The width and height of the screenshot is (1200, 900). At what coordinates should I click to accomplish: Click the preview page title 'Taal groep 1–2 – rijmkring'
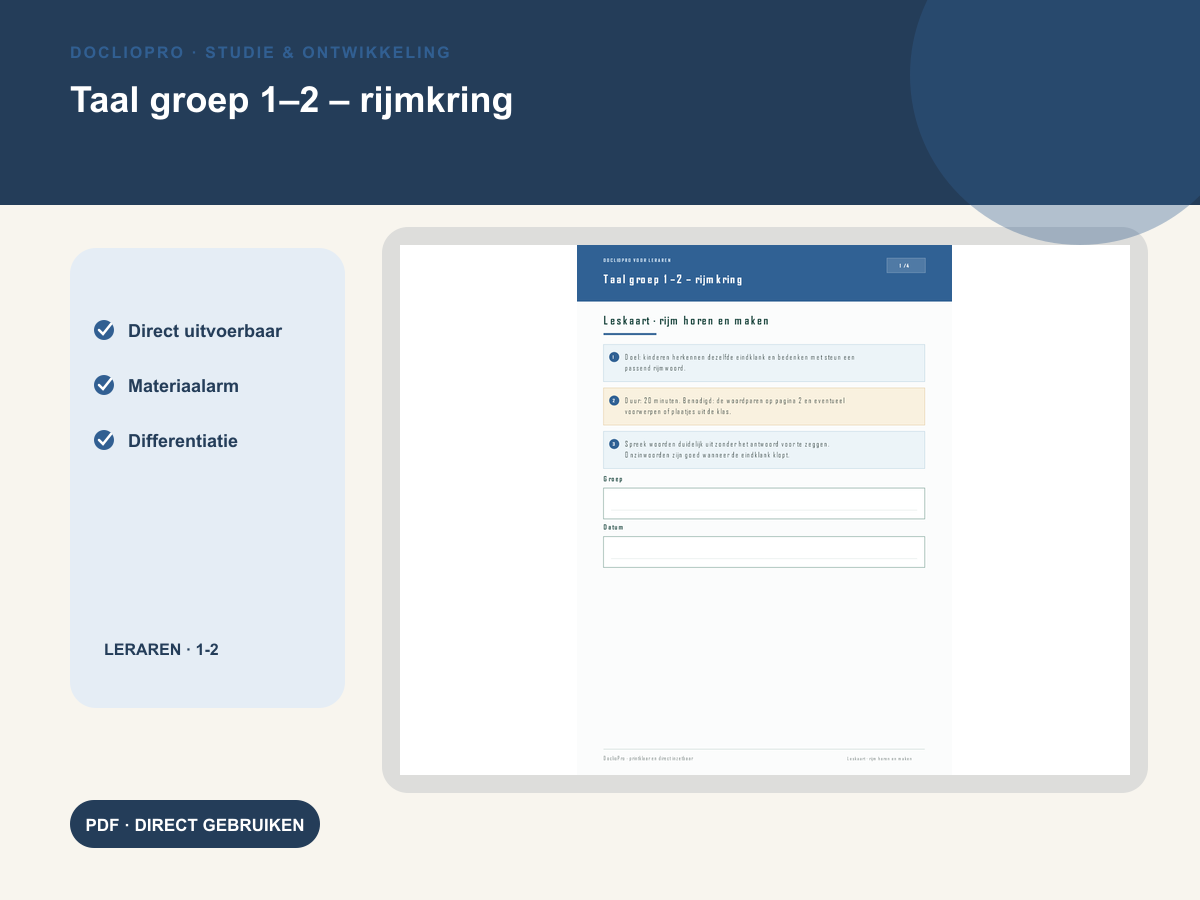coord(673,280)
